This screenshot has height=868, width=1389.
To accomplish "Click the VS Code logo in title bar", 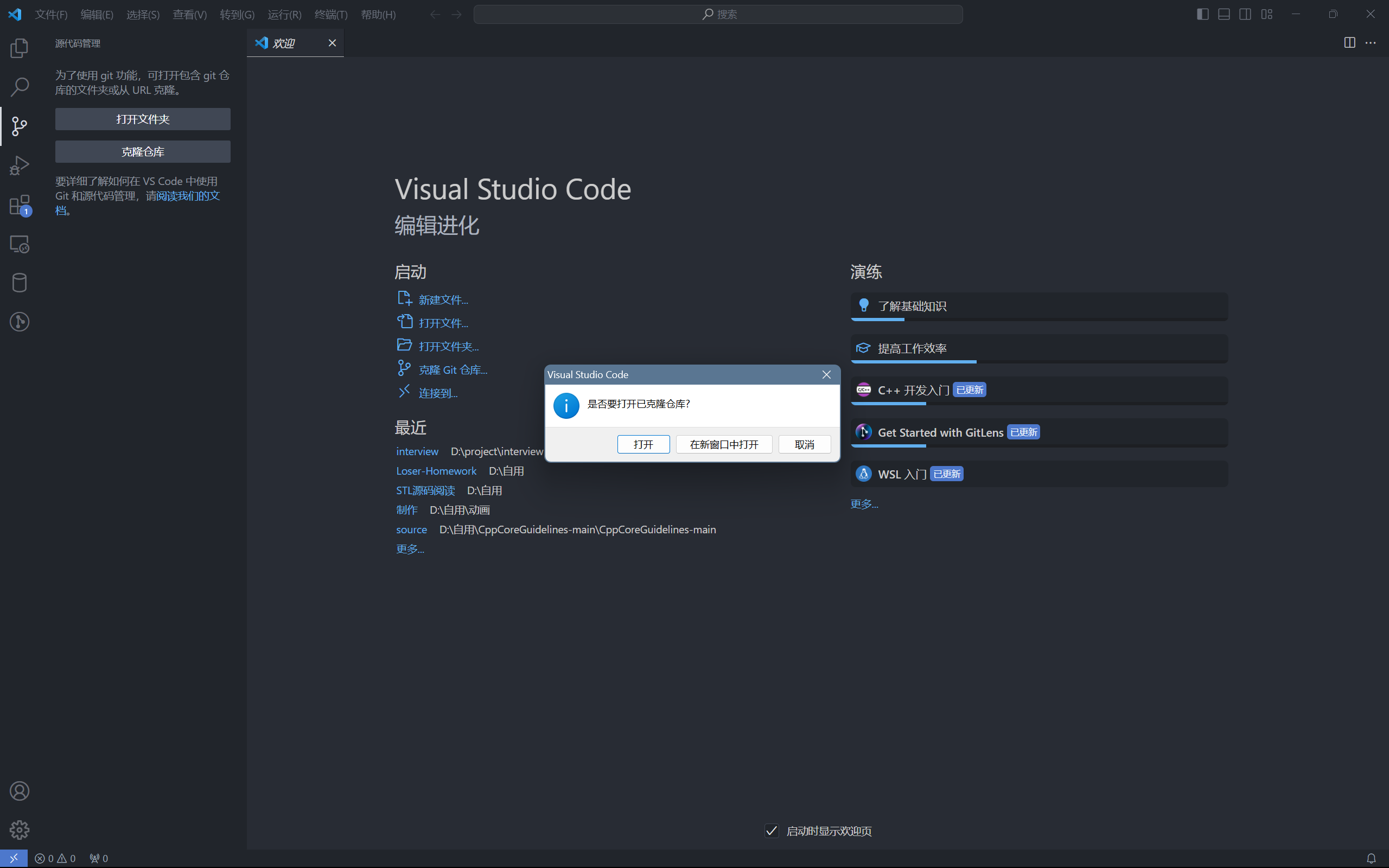I will click(x=15, y=14).
